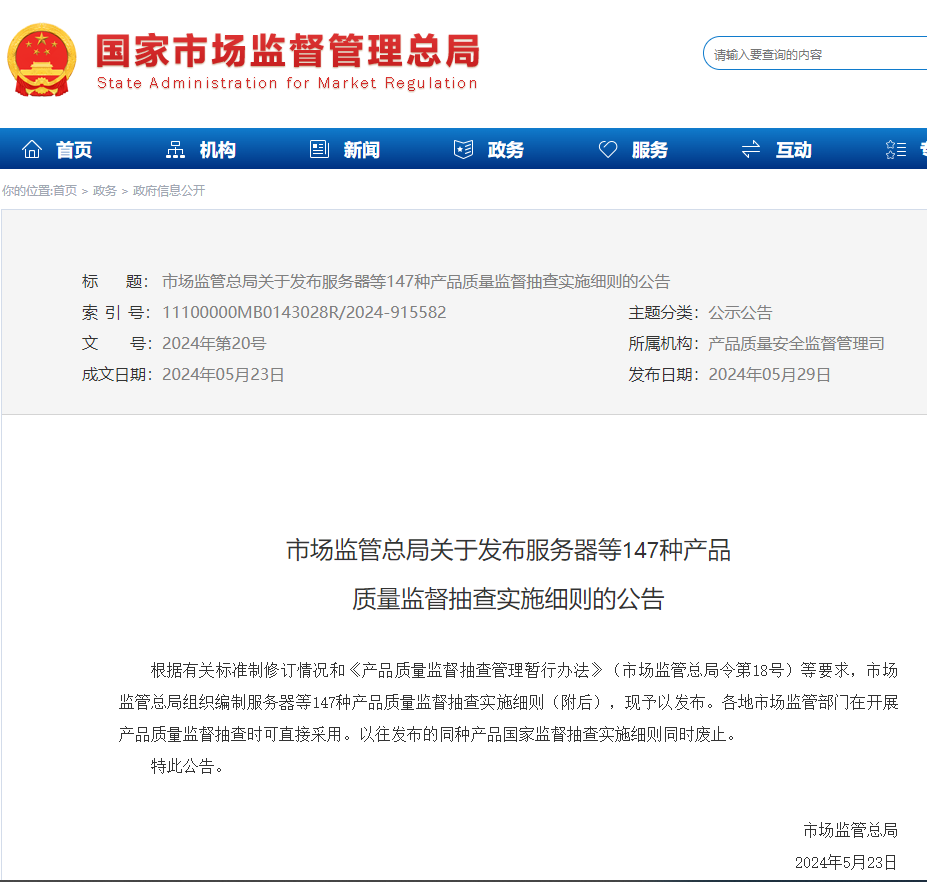Click the 国家市场监督管理总局 site title
This screenshot has height=882, width=927.
click(x=288, y=50)
